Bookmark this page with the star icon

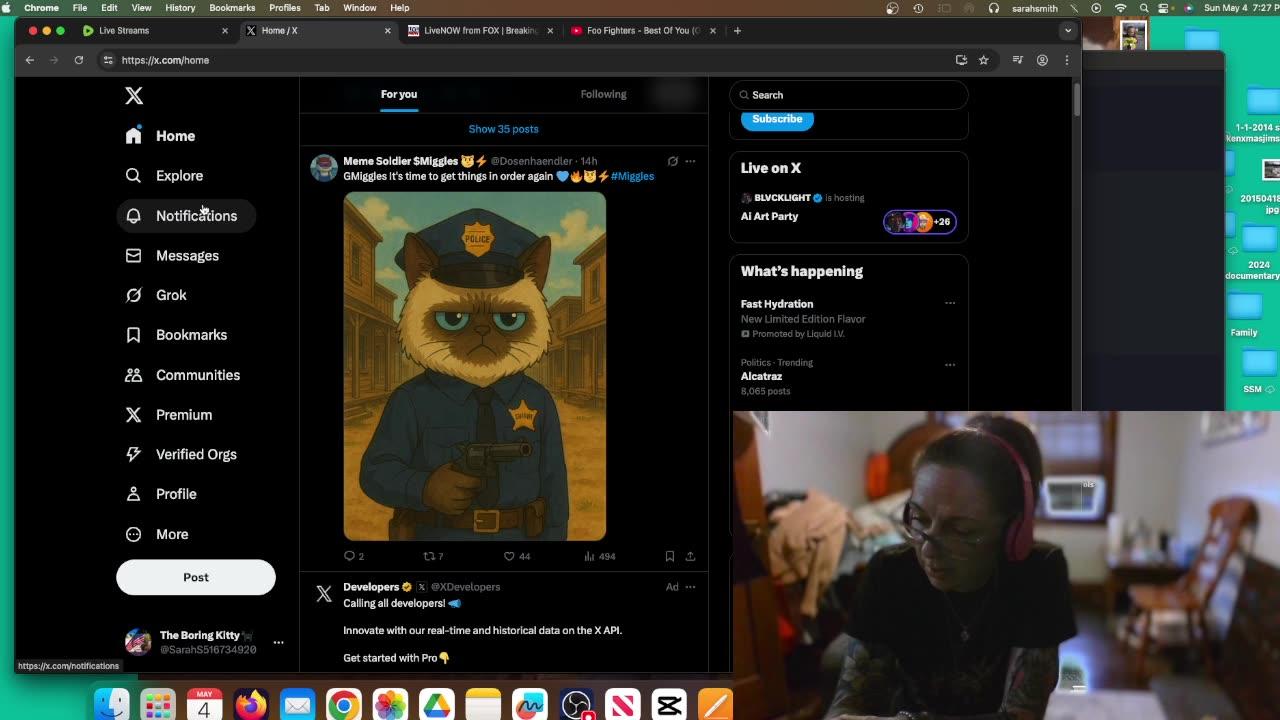pyautogui.click(x=984, y=60)
